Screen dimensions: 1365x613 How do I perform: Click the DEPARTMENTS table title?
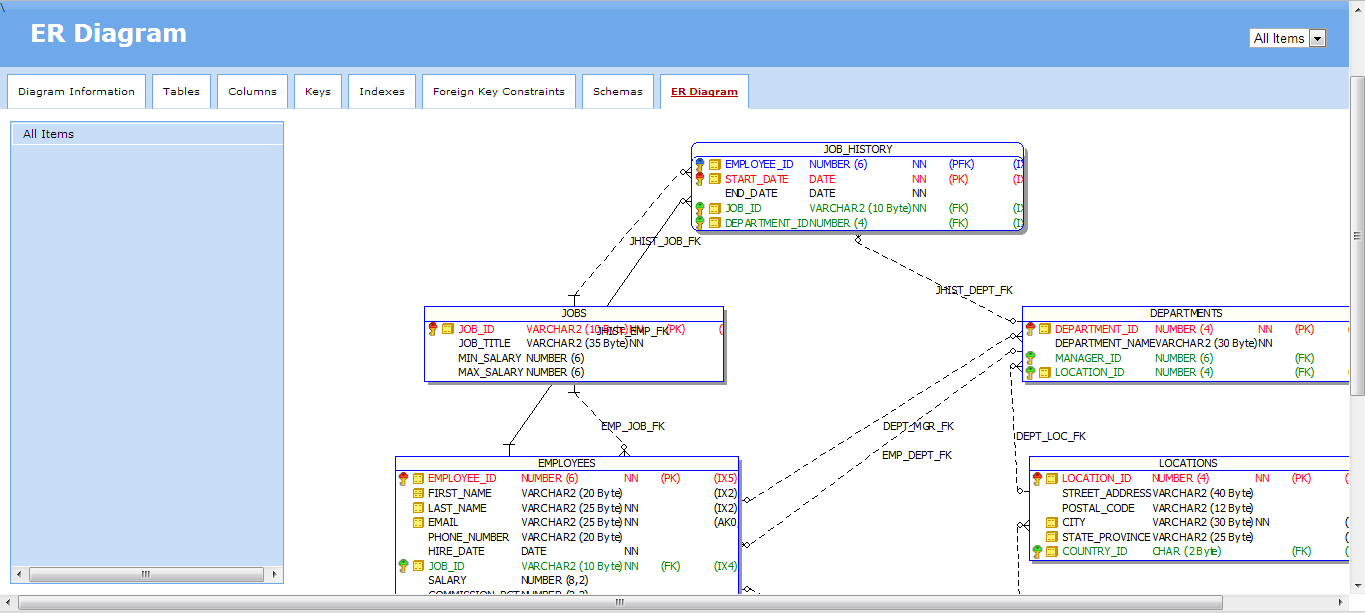1185,313
